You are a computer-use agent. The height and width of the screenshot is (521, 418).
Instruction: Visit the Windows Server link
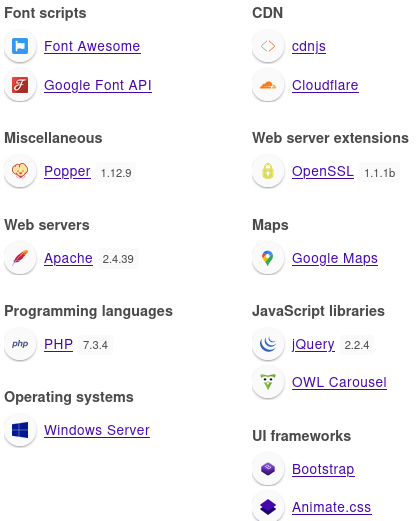pos(97,430)
